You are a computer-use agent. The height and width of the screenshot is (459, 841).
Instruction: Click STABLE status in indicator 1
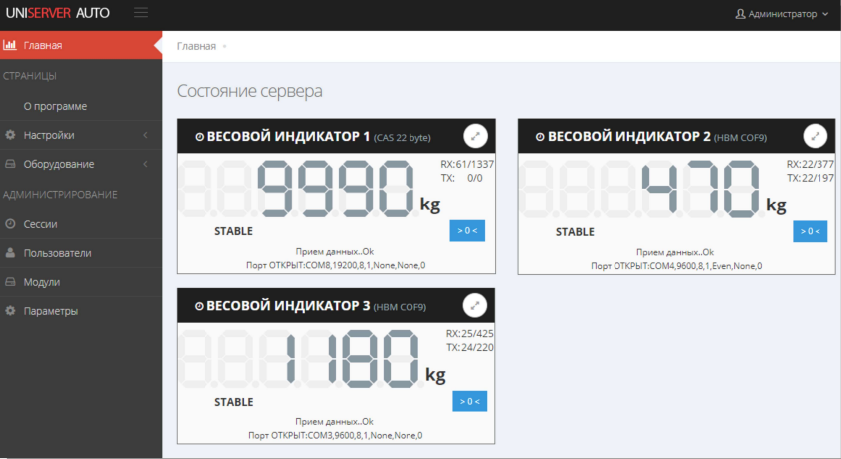pyautogui.click(x=233, y=231)
